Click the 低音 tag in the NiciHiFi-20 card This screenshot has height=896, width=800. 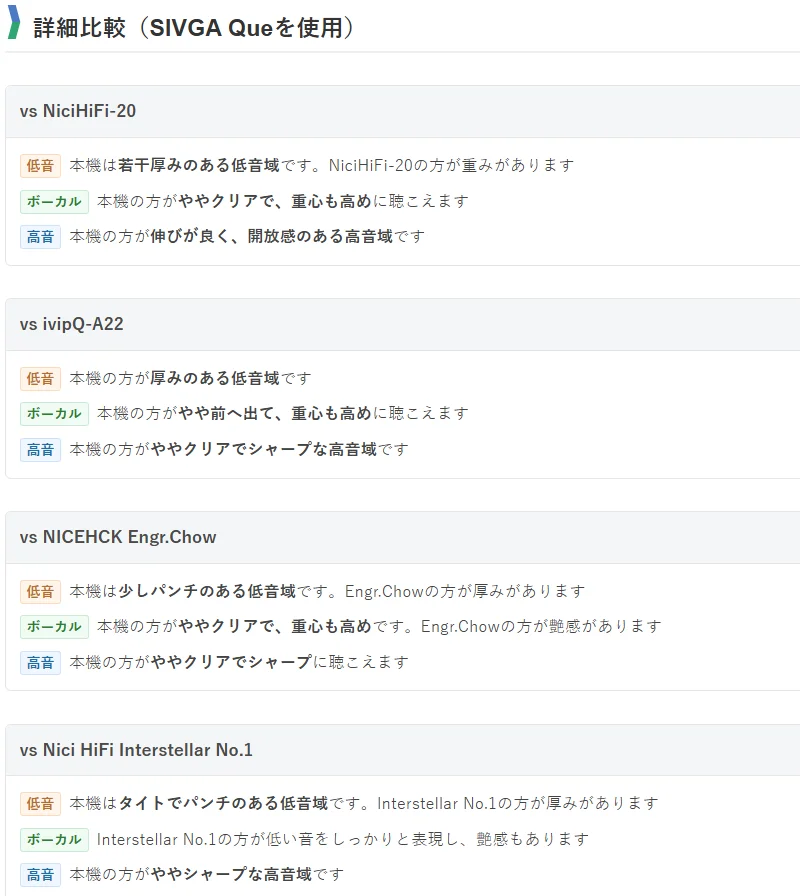coord(40,166)
